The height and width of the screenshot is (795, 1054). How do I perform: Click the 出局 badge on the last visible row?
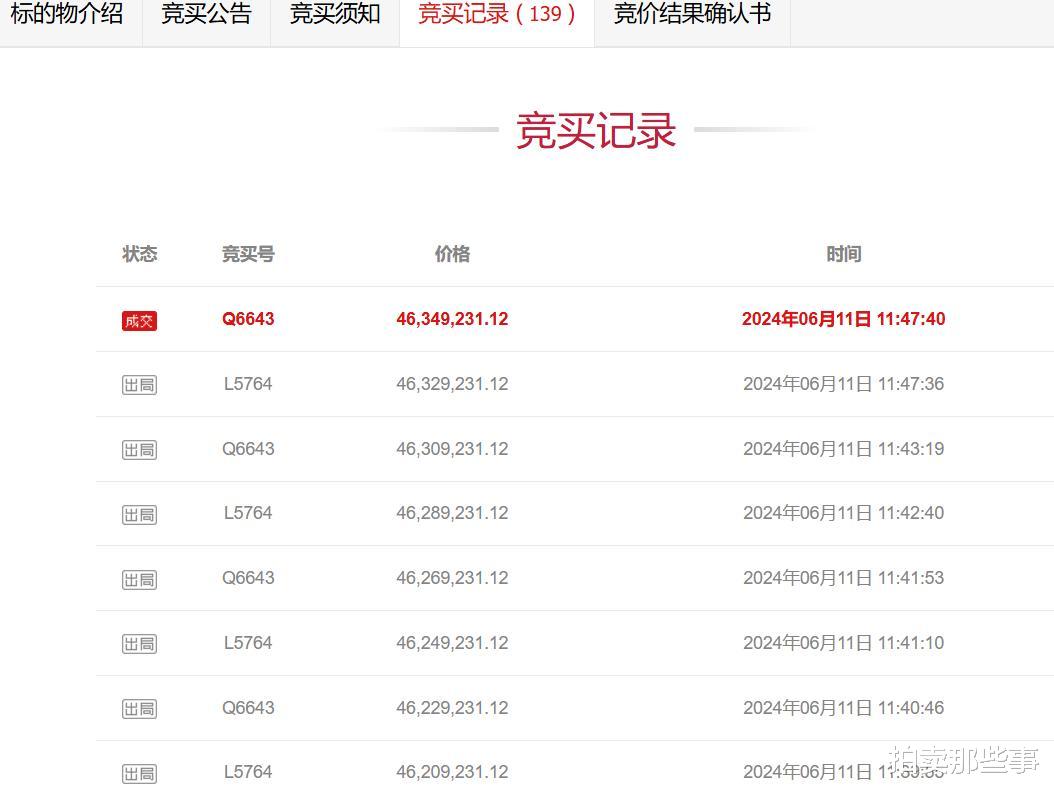tap(139, 773)
